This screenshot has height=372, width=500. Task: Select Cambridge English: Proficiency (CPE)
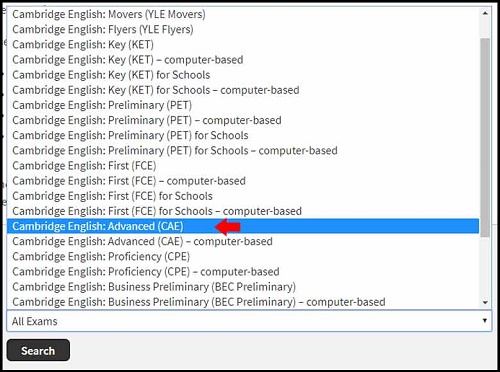pos(243,257)
